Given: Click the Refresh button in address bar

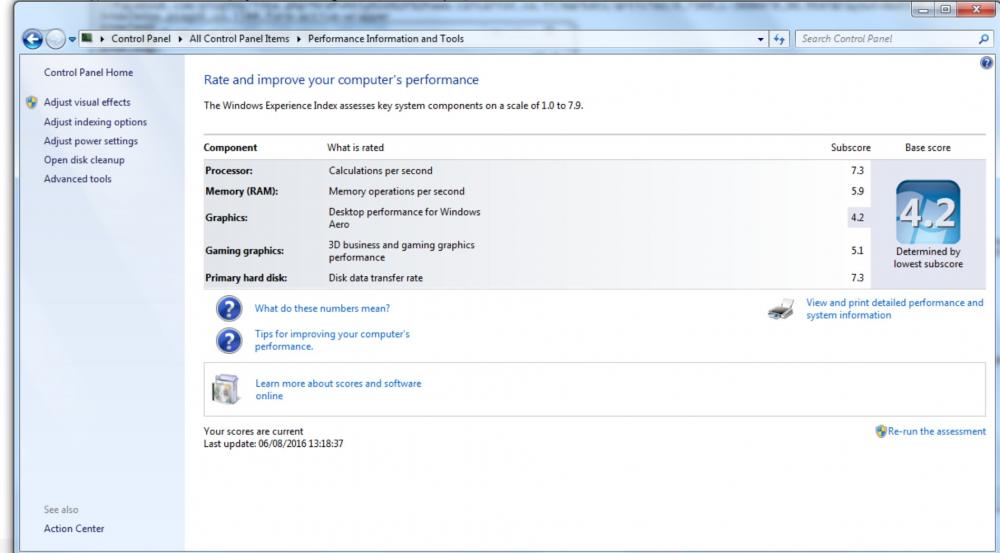Looking at the screenshot, I should pyautogui.click(x=779, y=39).
